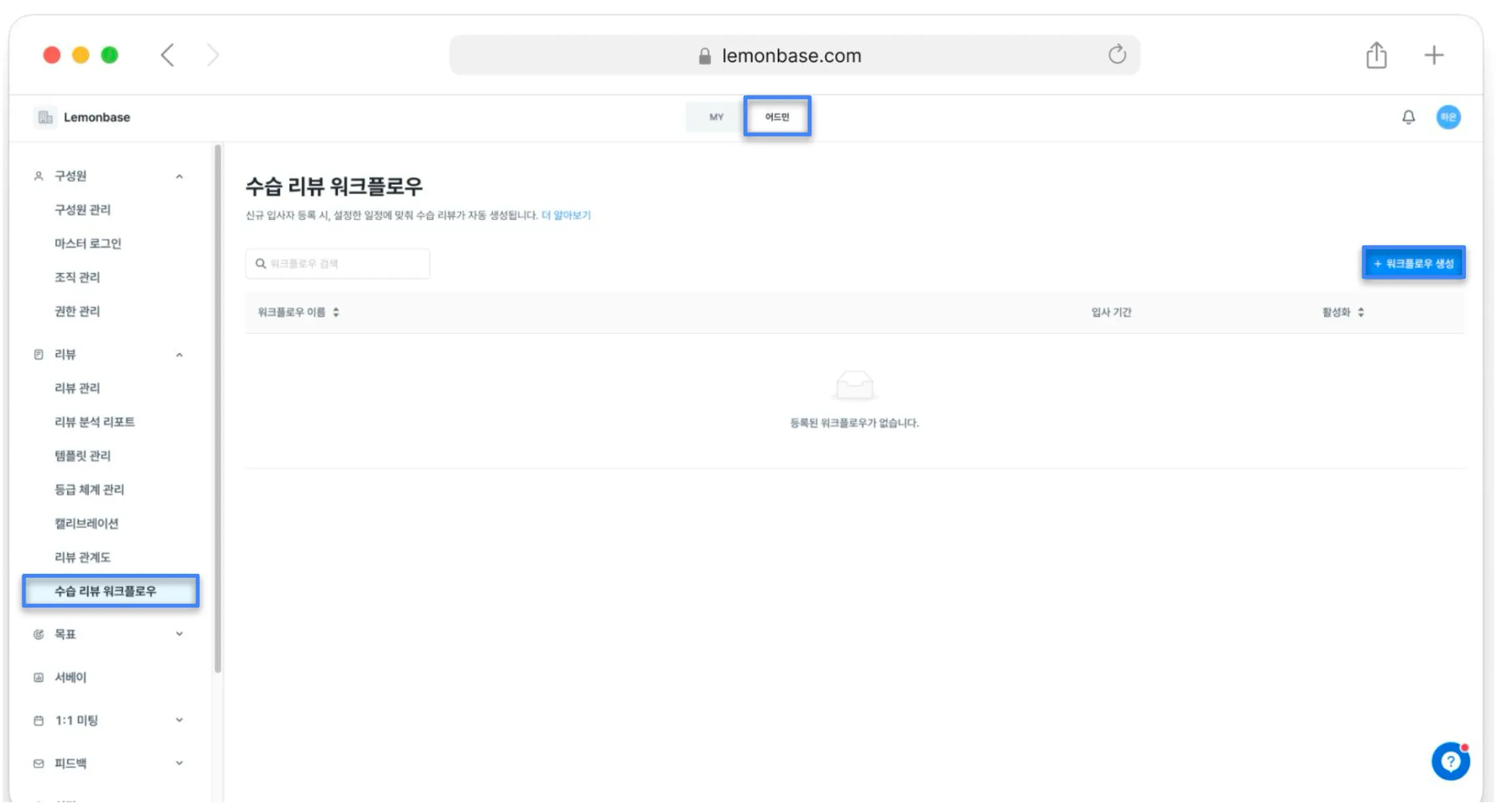The image size is (1506, 812).
Task: Follow the 더 알아보기 link
Action: (566, 215)
